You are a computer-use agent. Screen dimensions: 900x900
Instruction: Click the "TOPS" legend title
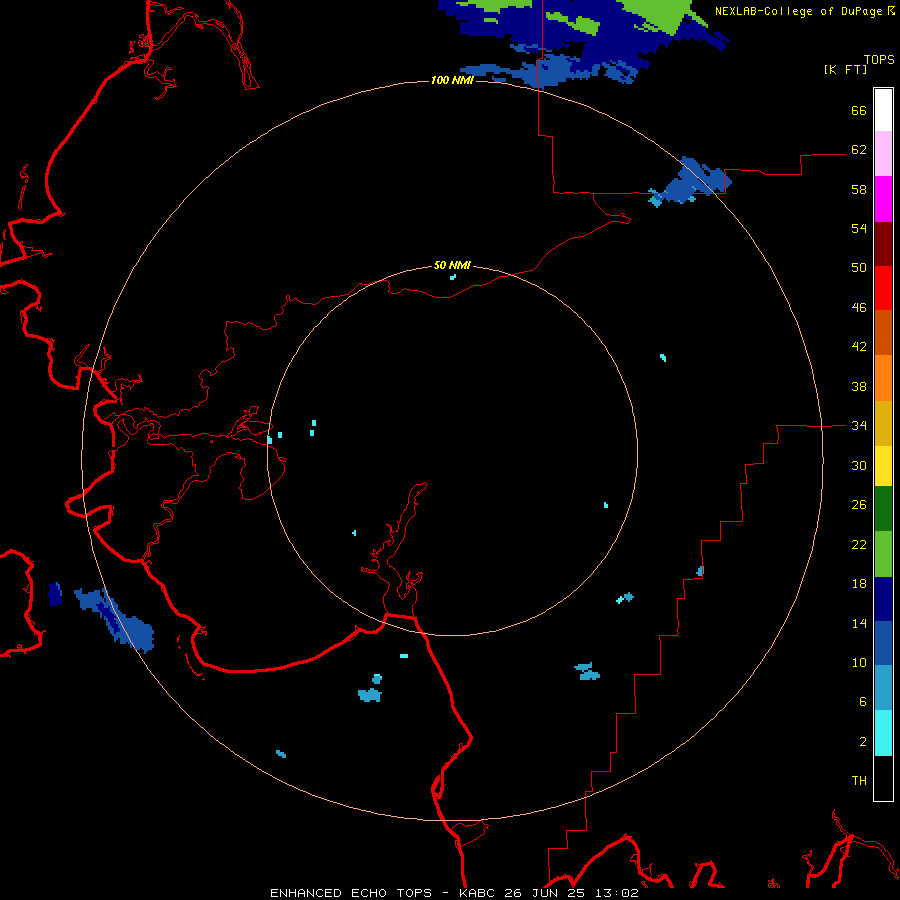pyautogui.click(x=879, y=59)
